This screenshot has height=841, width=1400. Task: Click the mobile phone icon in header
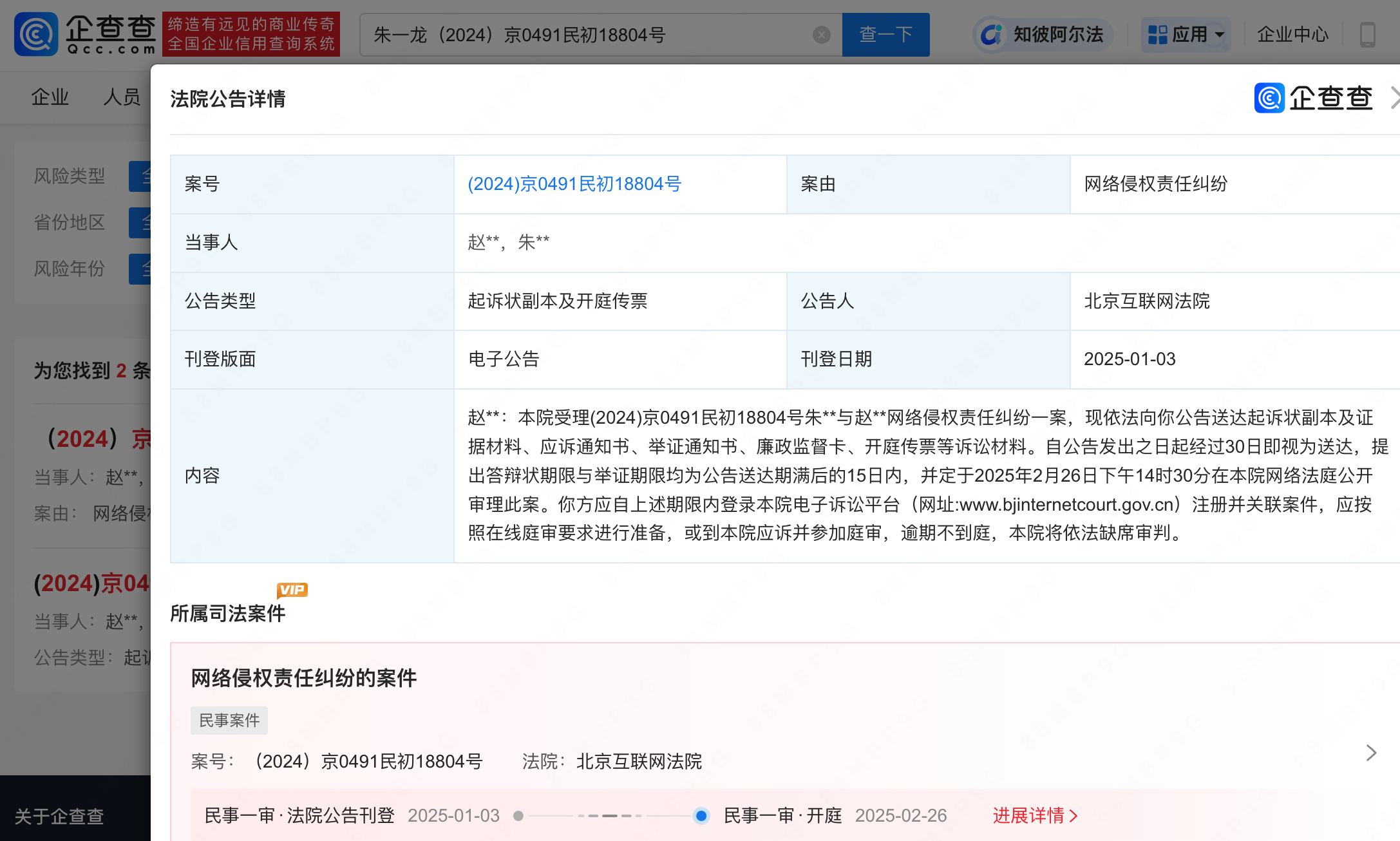pos(1368,35)
